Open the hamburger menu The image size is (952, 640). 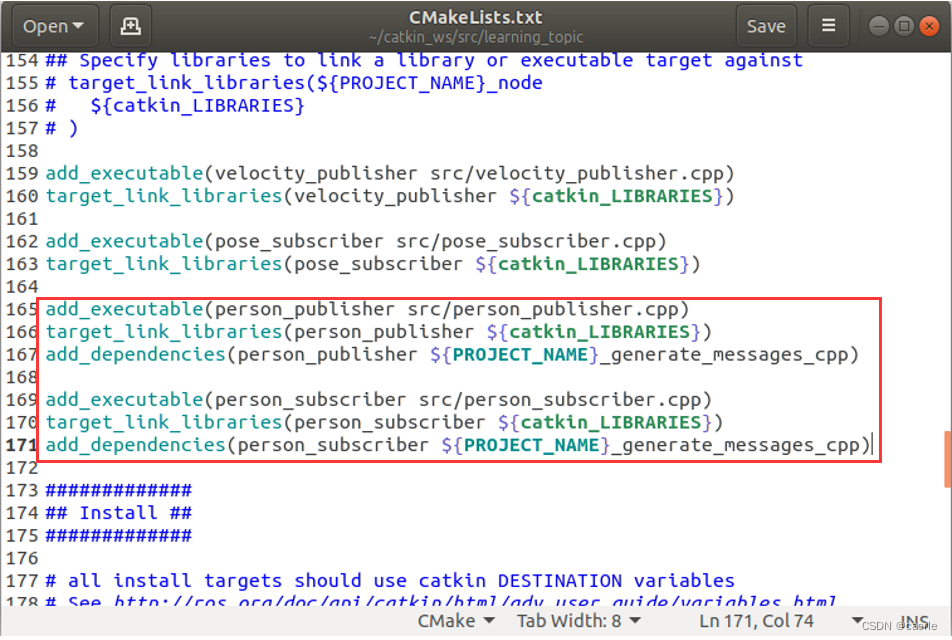tap(828, 26)
